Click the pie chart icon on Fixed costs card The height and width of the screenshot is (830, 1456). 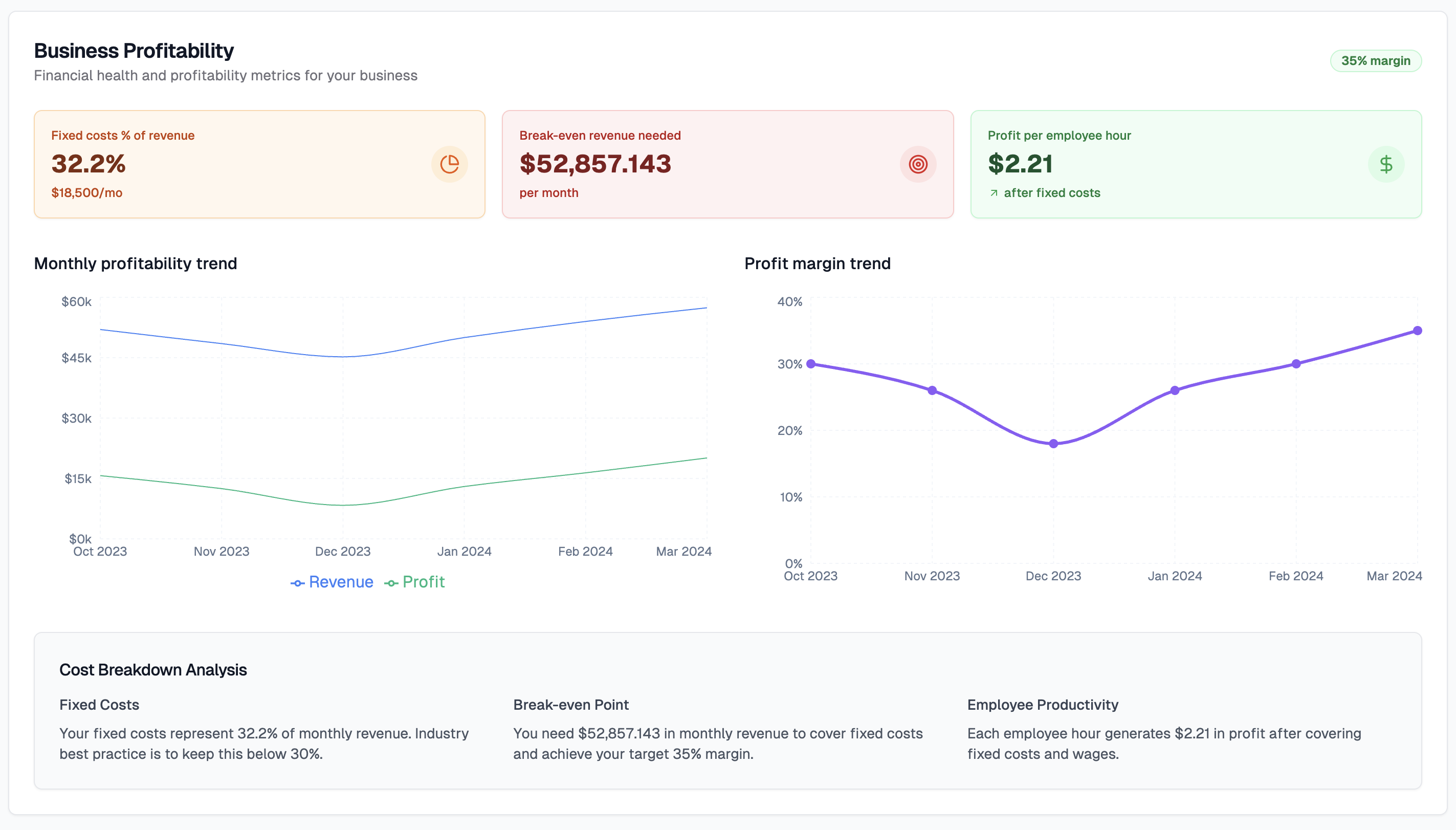pyautogui.click(x=450, y=164)
